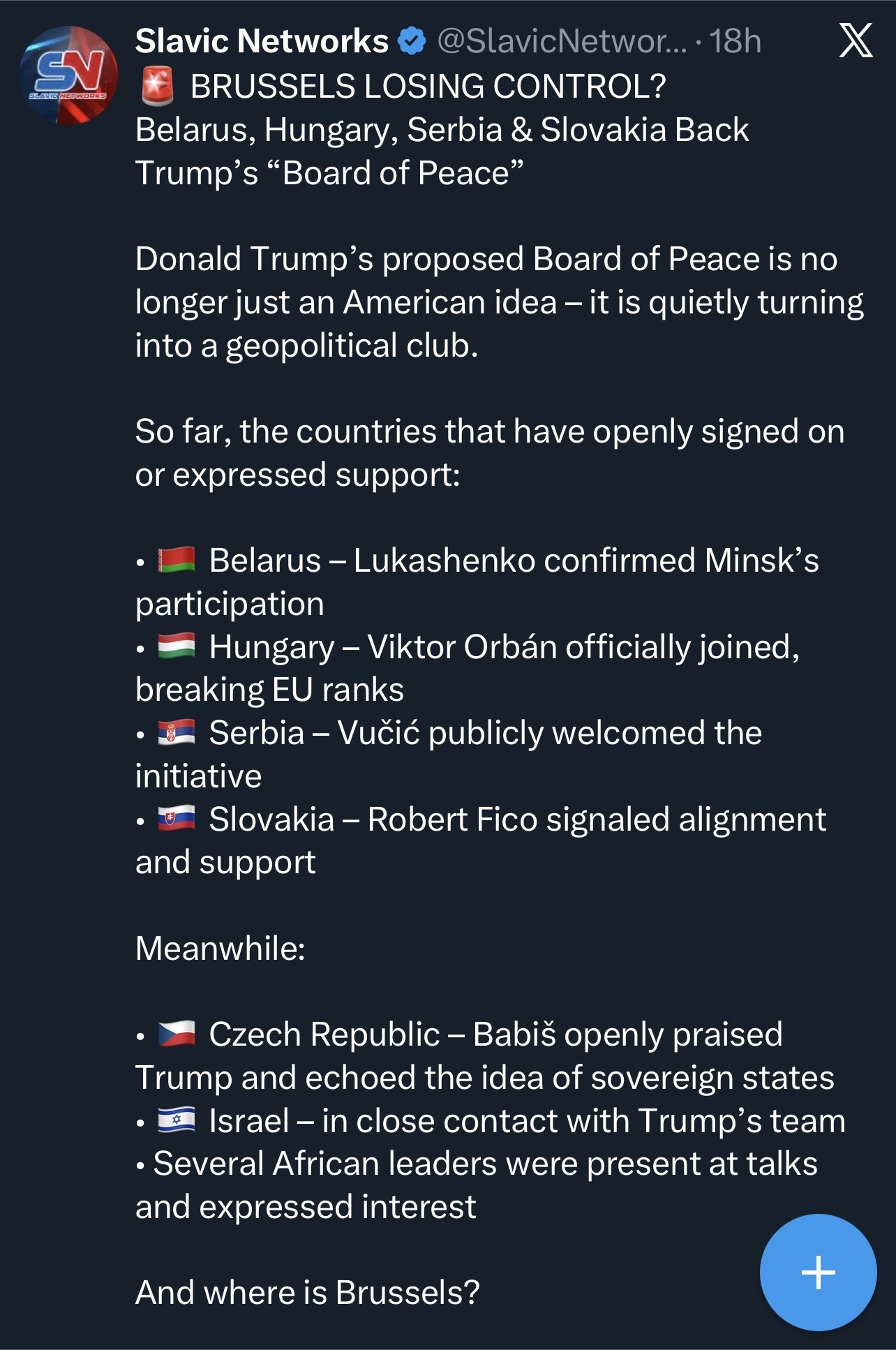The image size is (896, 1350).
Task: Click the Hungary flag emoji
Action: point(177,646)
